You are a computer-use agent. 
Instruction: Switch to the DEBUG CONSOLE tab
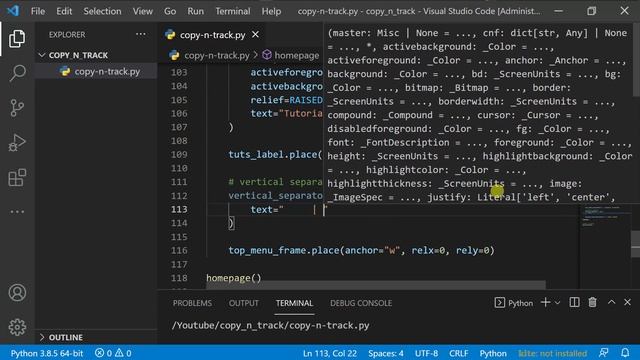point(361,303)
